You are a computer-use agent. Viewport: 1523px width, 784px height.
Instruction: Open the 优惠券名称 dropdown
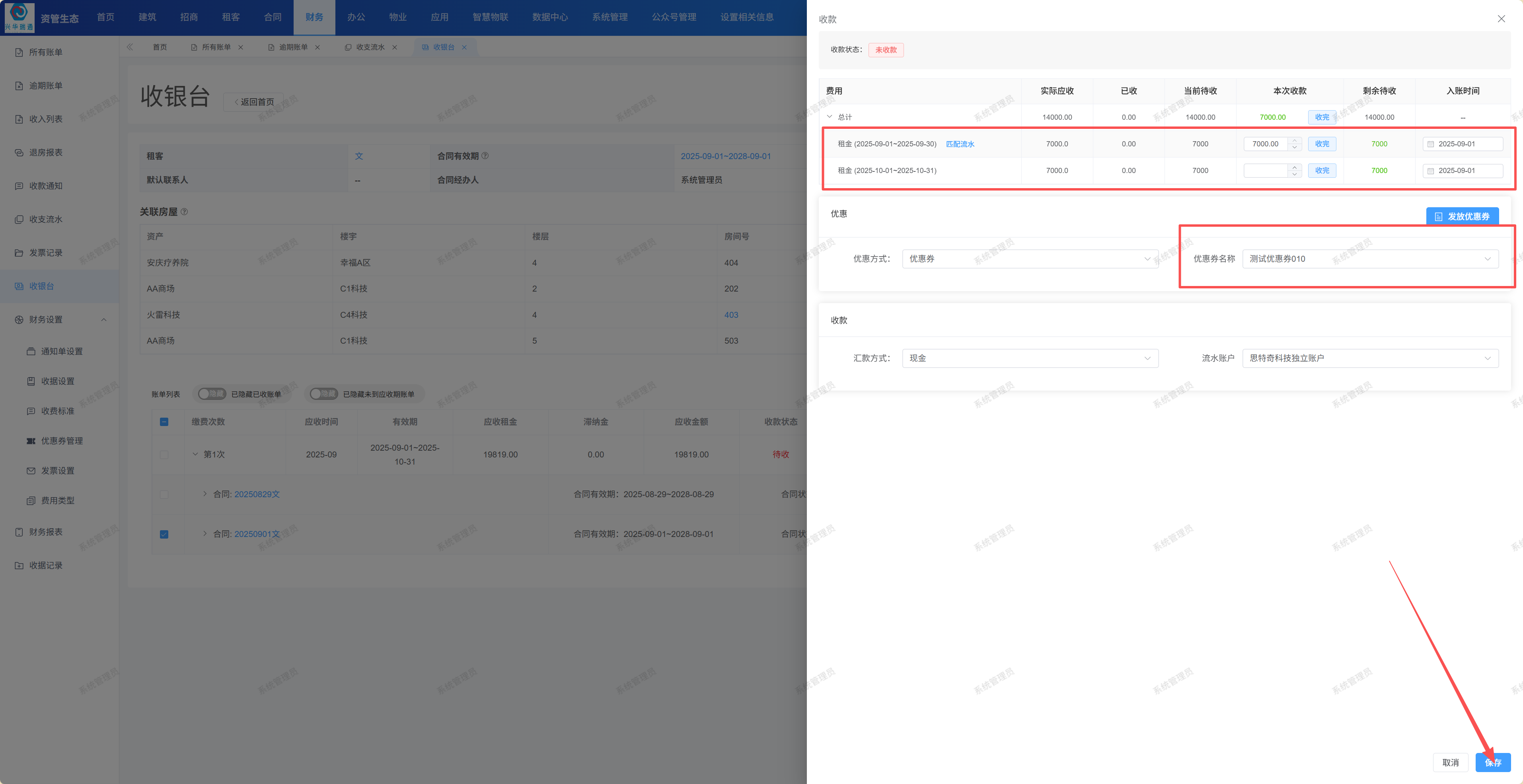1370,259
